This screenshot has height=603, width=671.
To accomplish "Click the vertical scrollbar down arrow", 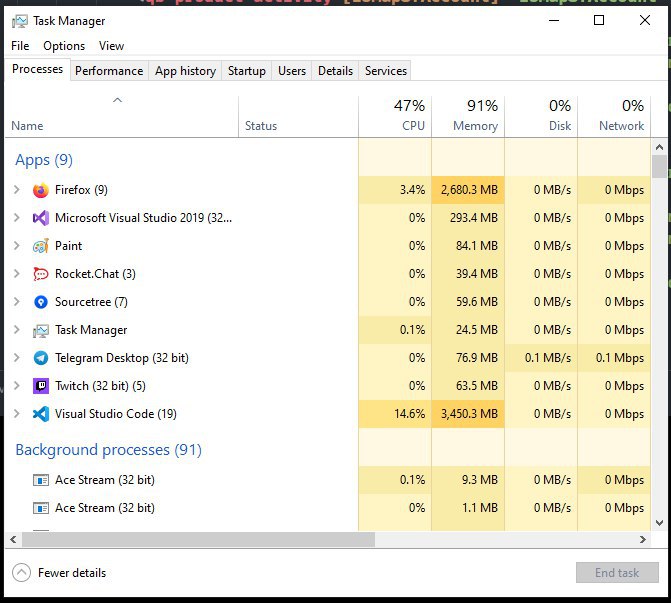I will [x=659, y=523].
